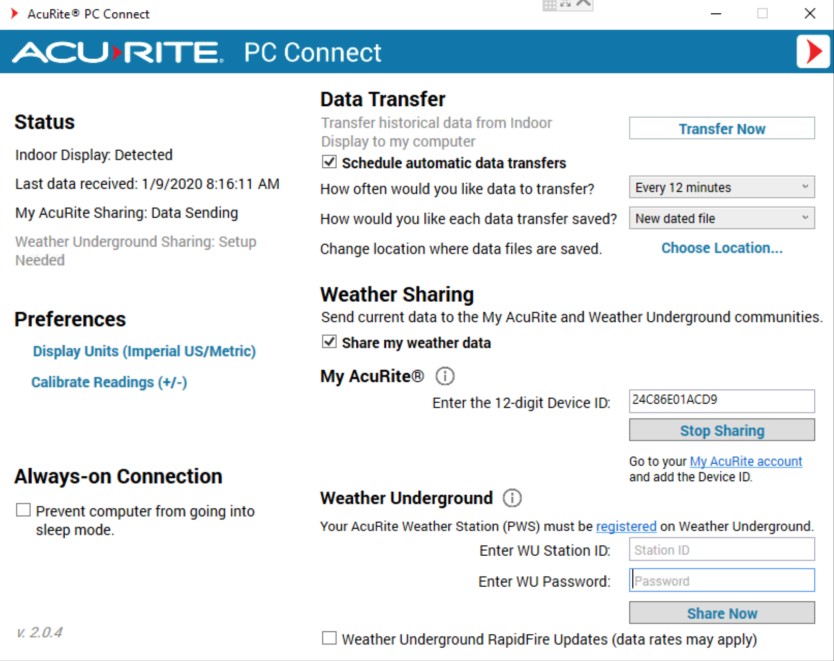Enable Prevent computer from going into sleep

click(x=23, y=510)
